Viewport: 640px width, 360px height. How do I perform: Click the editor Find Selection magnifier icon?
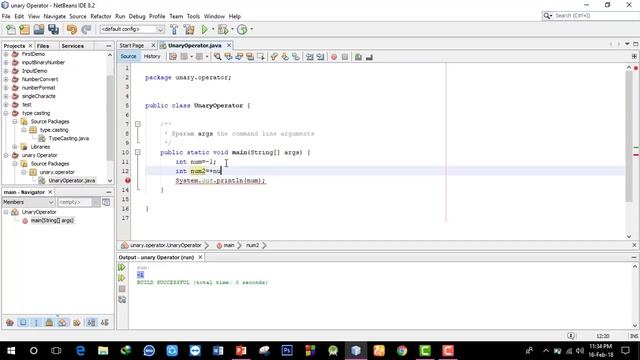pyautogui.click(x=218, y=57)
